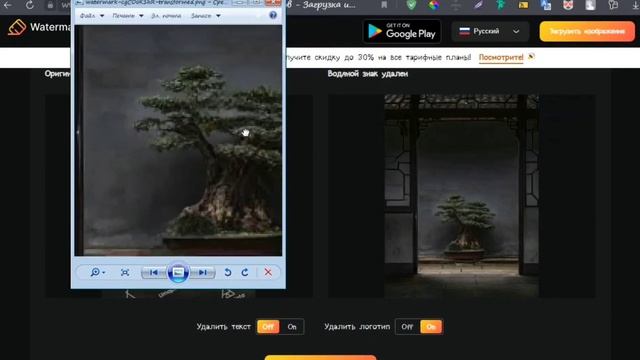
Task: Open the browser extensions puzzle icon
Action: point(613,5)
